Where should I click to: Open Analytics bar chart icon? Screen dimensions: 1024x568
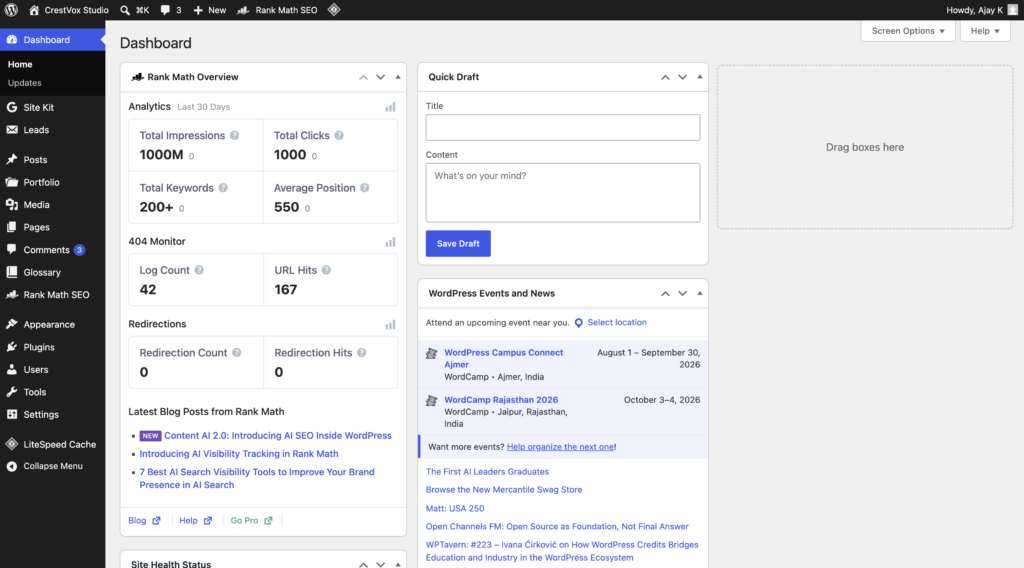click(391, 107)
